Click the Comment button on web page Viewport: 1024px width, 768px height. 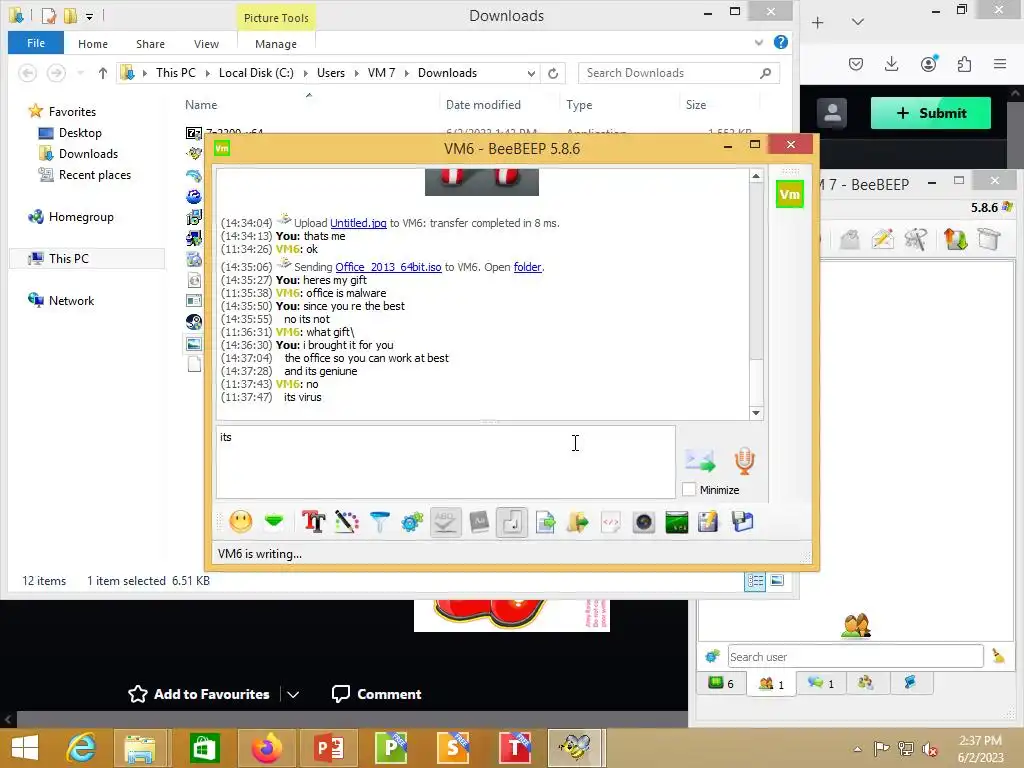pos(377,694)
